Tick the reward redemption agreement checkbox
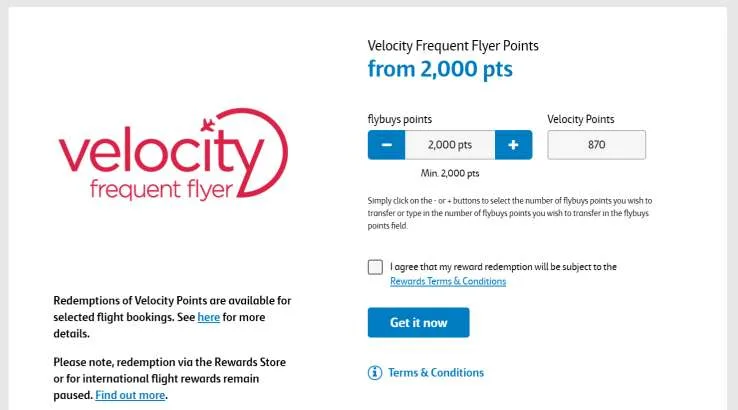738x410 pixels. (x=375, y=267)
